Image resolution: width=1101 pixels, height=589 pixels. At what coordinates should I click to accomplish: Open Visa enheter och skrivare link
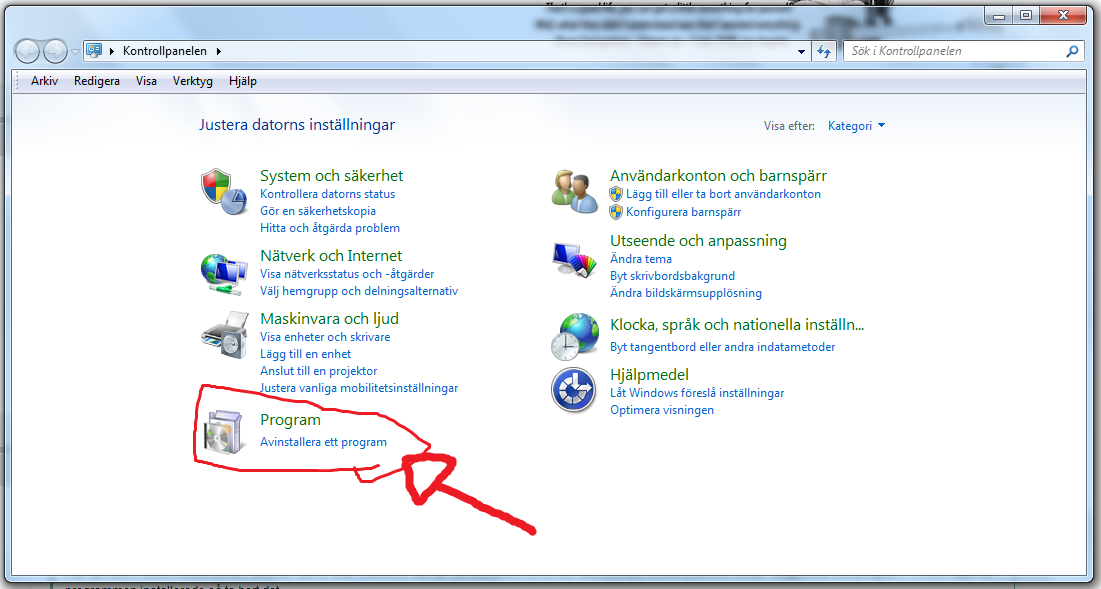pyautogui.click(x=325, y=338)
